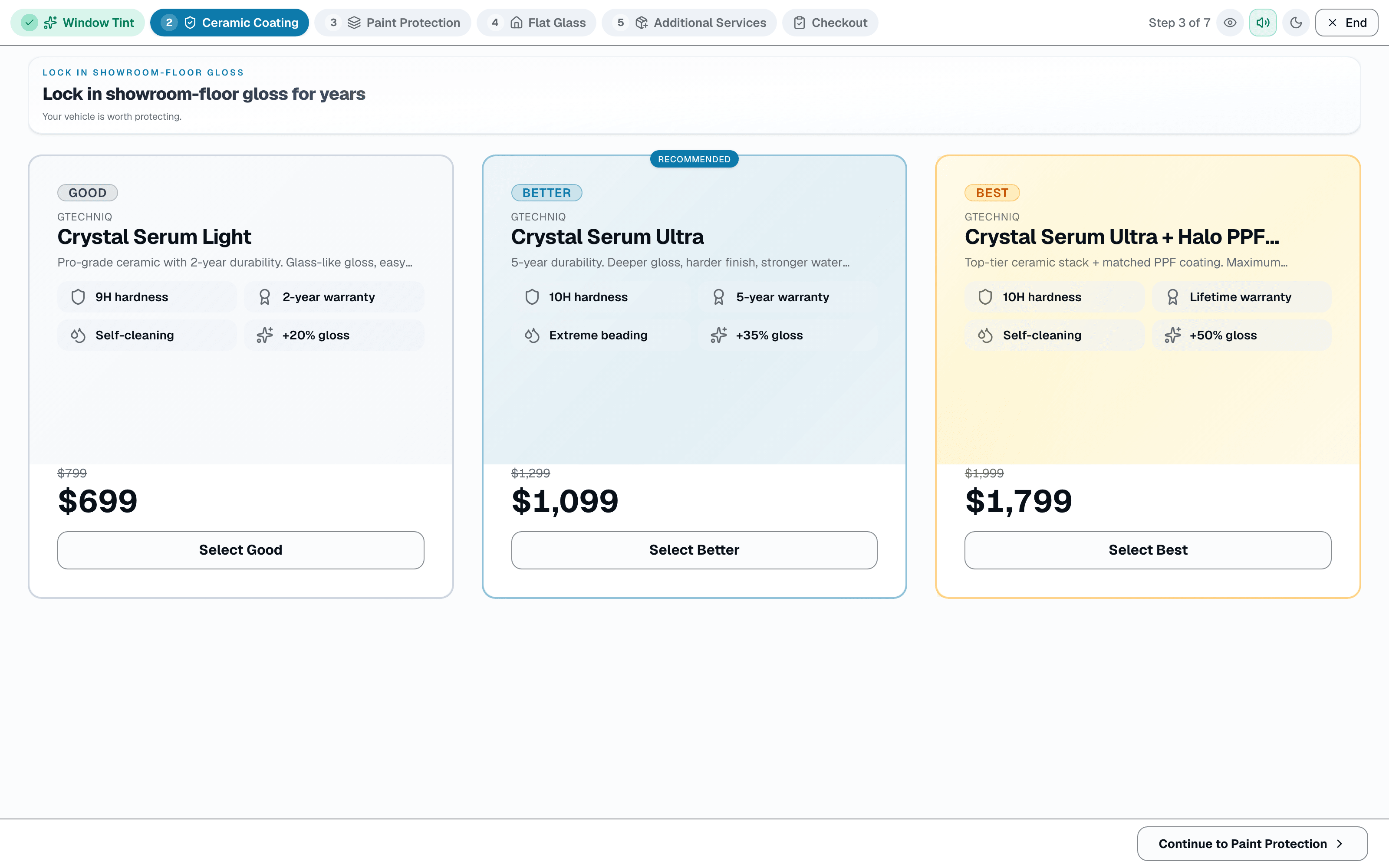Click the $1,099 price
The width and height of the screenshot is (1389, 868).
point(565,501)
